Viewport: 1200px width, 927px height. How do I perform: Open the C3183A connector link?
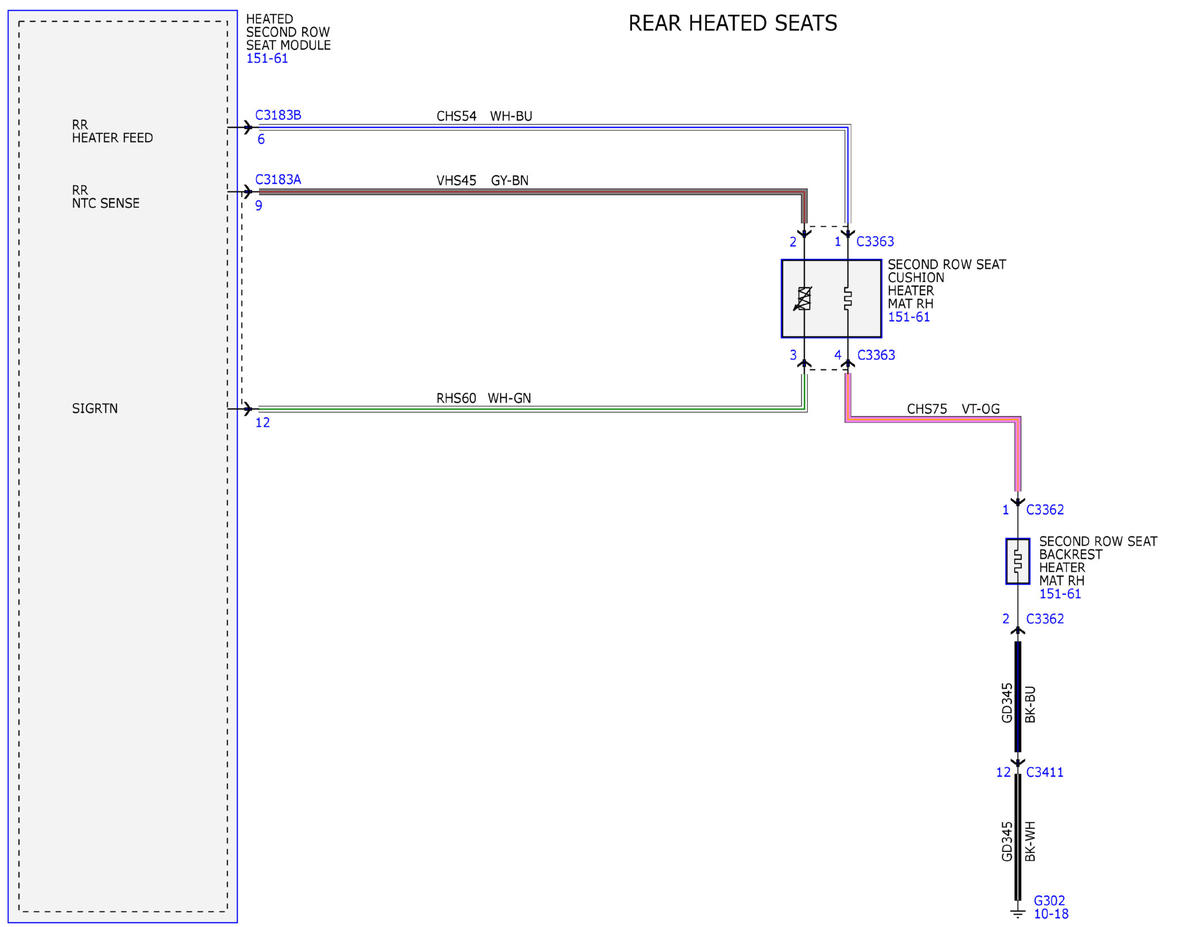(x=279, y=179)
